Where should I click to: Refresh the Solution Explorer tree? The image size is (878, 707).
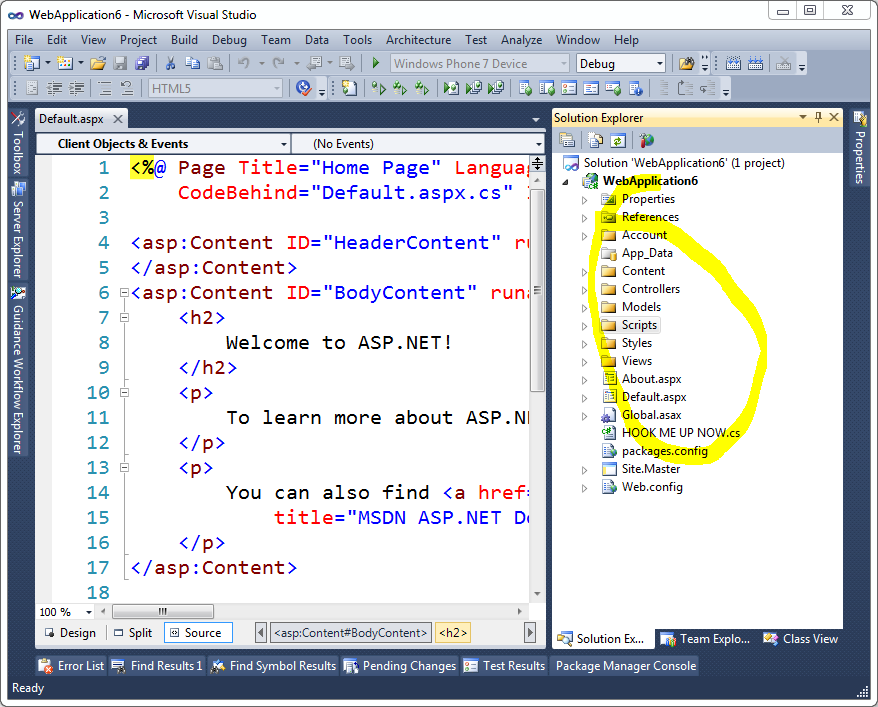tap(618, 140)
